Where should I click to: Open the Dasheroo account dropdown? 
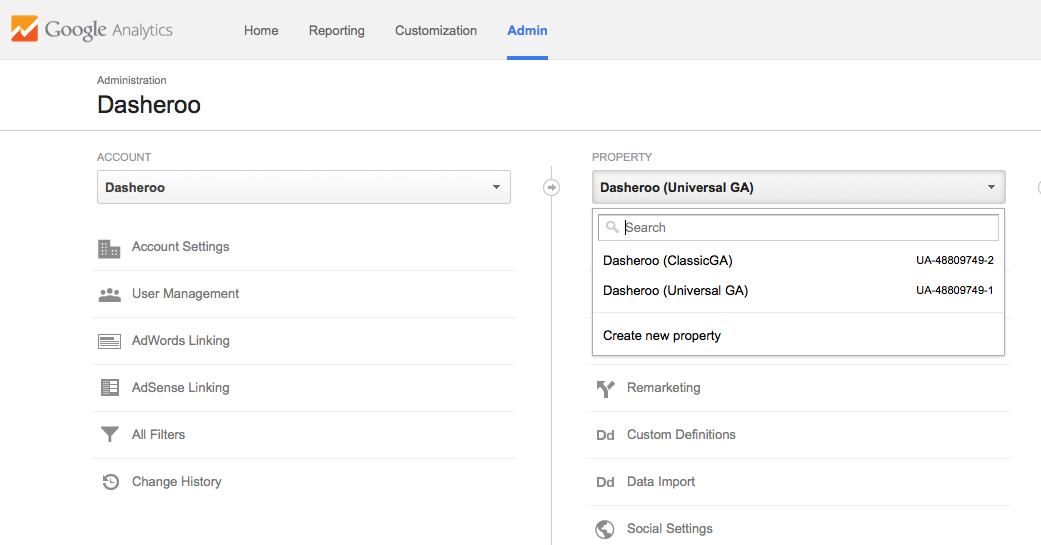[303, 187]
